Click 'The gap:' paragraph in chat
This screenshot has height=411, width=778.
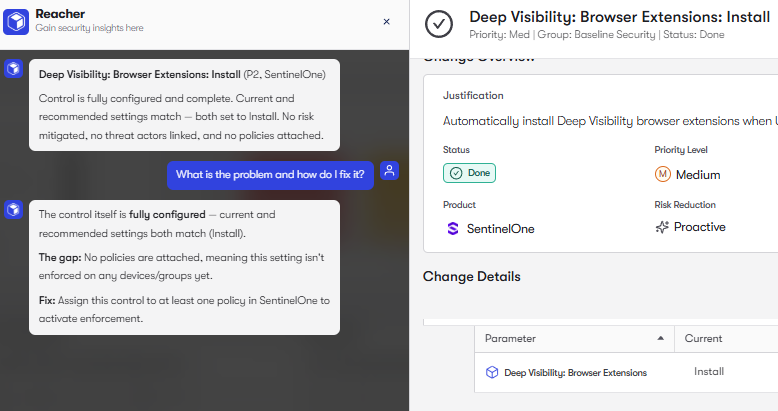[182, 267]
